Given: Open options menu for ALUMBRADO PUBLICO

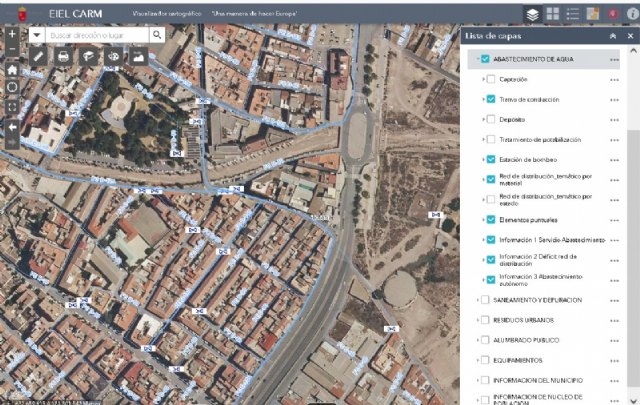Looking at the screenshot, I should coord(615,340).
